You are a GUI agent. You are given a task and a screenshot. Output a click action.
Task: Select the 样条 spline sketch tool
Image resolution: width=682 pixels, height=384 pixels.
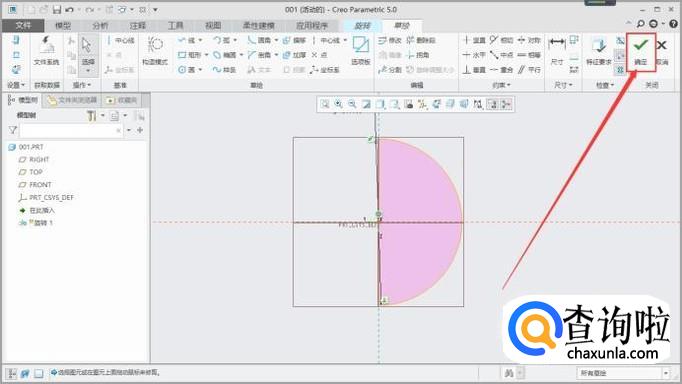click(x=224, y=70)
